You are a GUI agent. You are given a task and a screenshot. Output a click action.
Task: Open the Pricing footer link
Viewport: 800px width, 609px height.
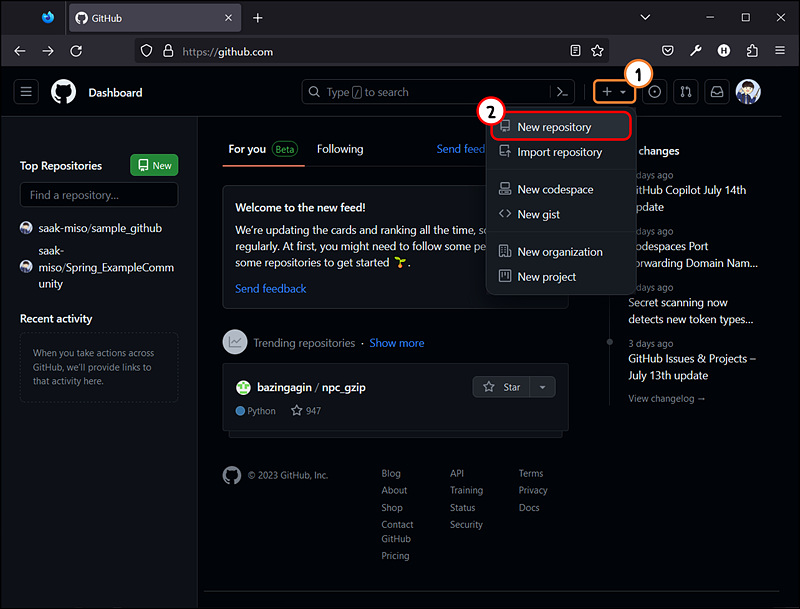point(395,555)
